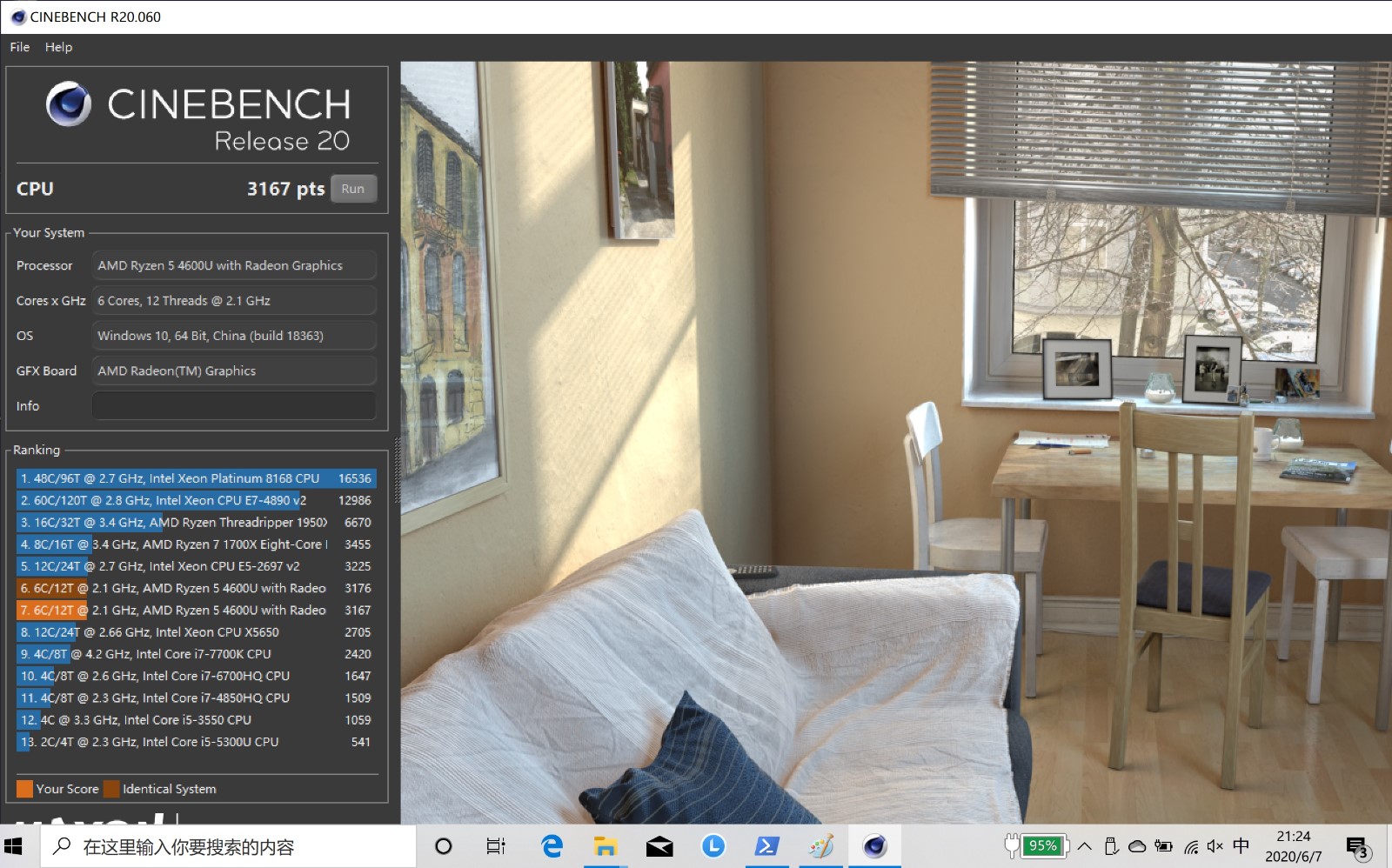Select ranking row Core i7-4850HQ CPU
The width and height of the screenshot is (1392, 868).
click(x=197, y=698)
